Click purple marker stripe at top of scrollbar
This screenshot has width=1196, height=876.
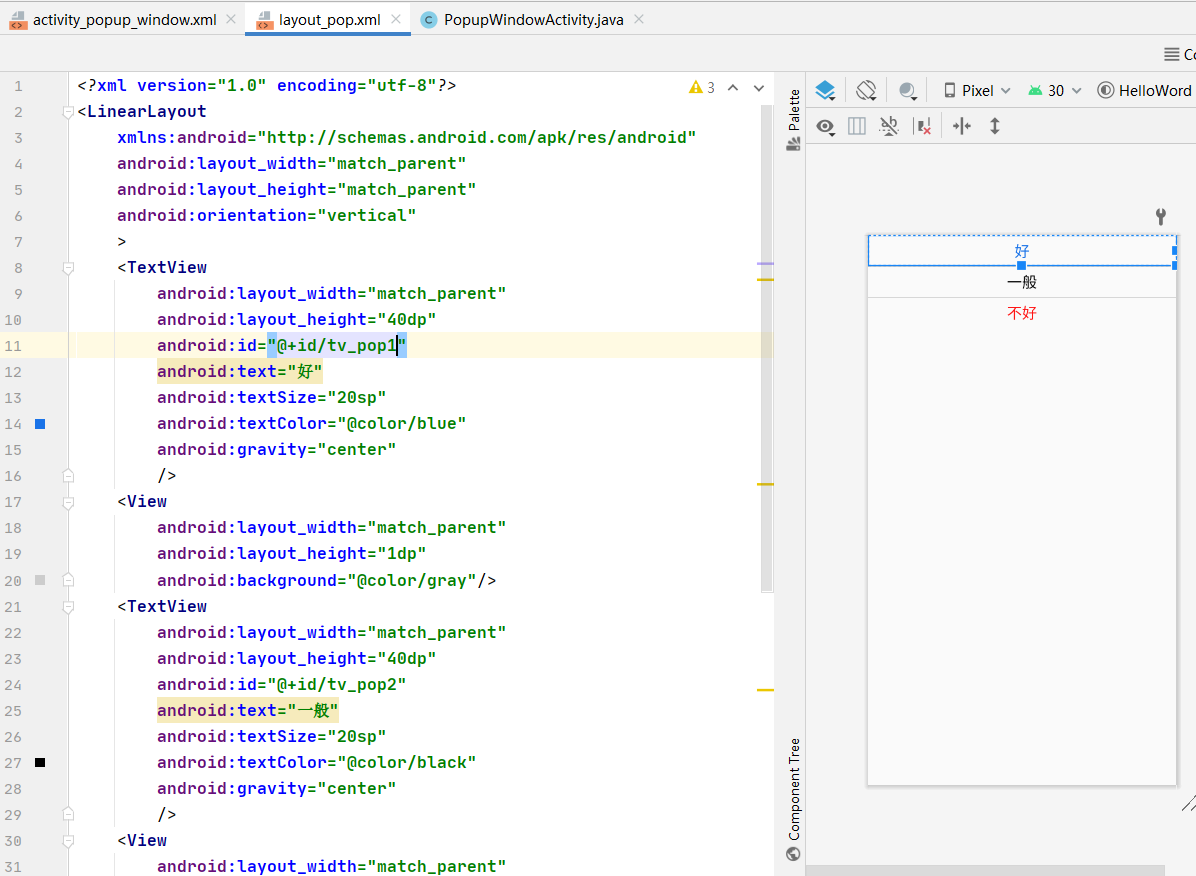tap(765, 263)
